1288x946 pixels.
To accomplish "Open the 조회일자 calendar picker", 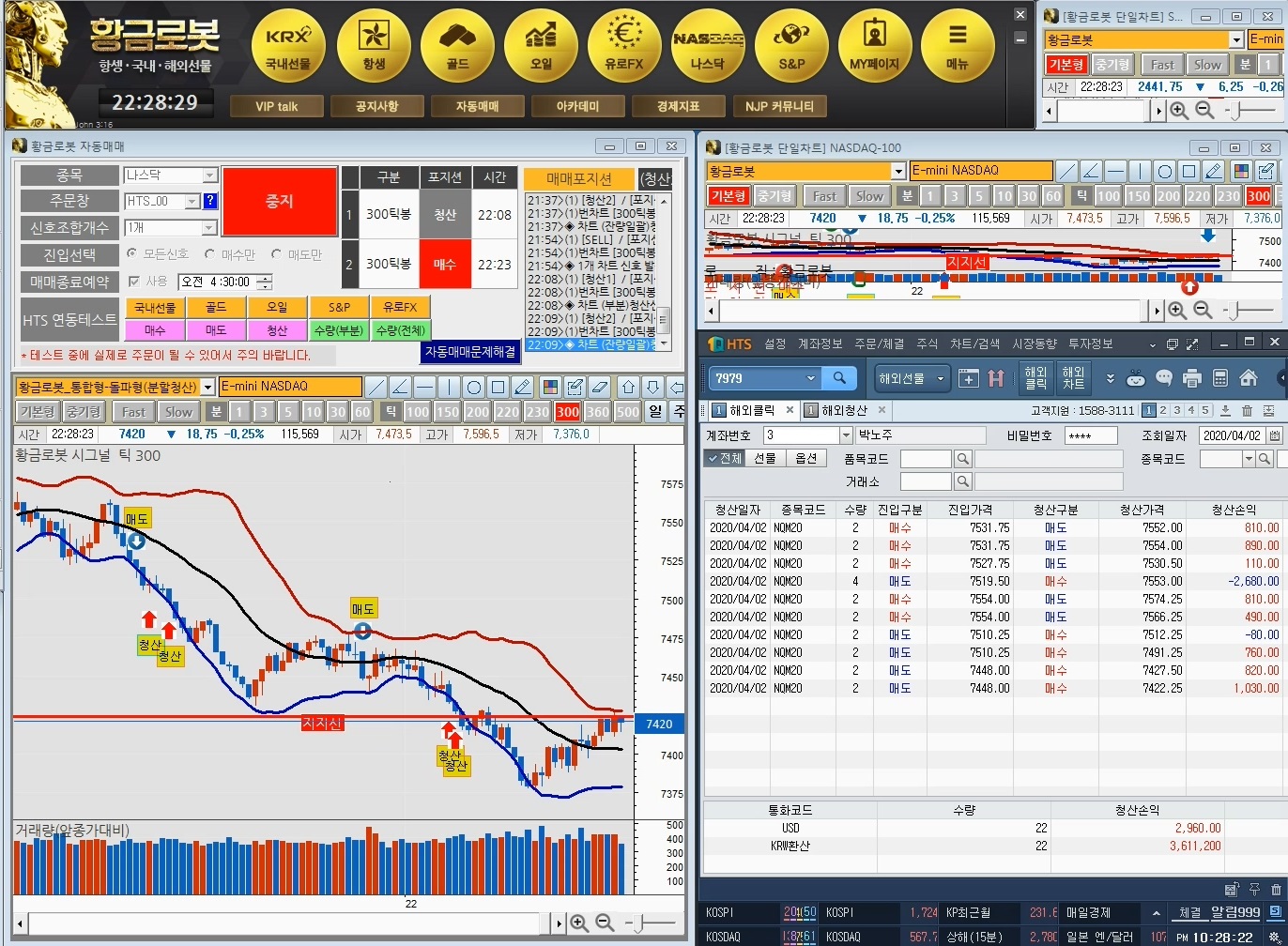I will pyautogui.click(x=1274, y=435).
